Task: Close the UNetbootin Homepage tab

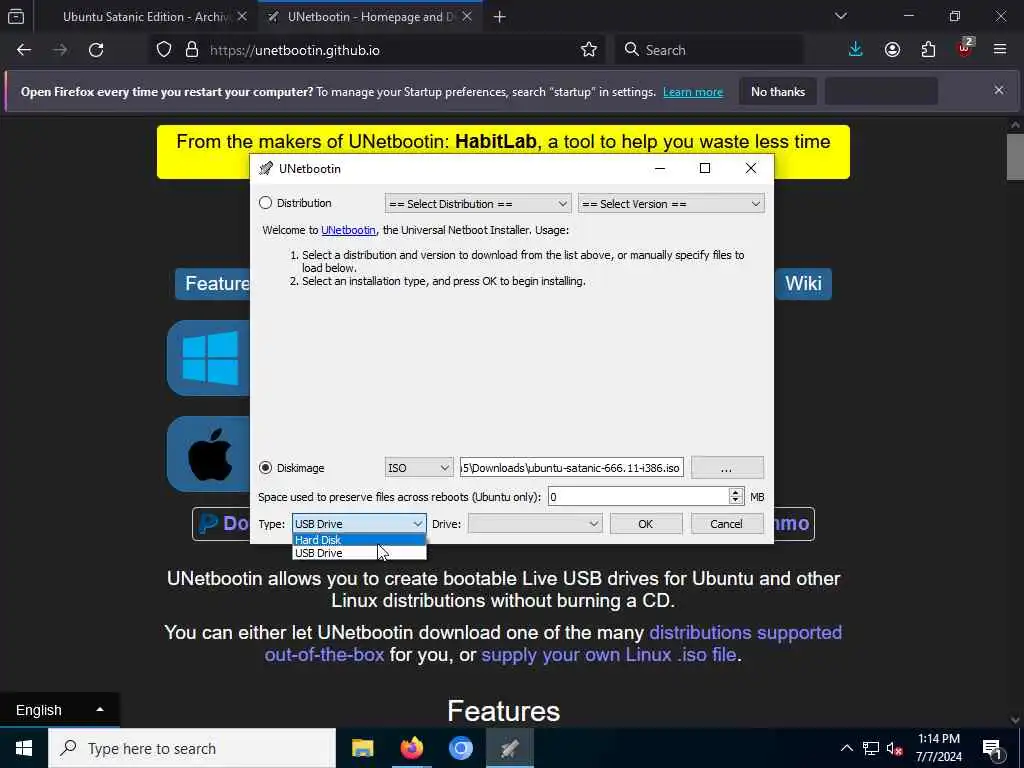Action: [467, 17]
